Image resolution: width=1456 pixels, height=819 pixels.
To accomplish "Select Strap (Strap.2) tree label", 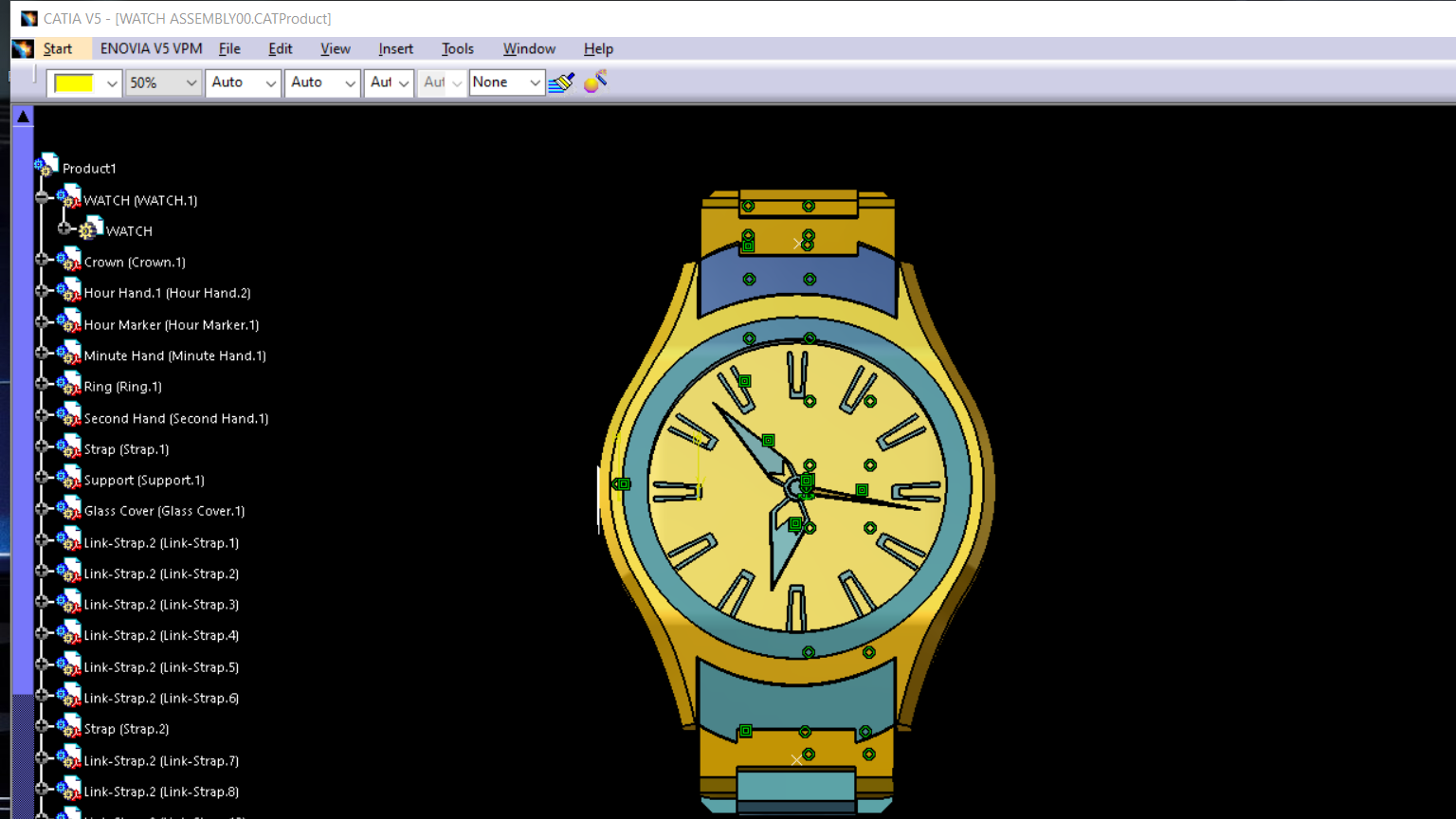I will (x=126, y=729).
